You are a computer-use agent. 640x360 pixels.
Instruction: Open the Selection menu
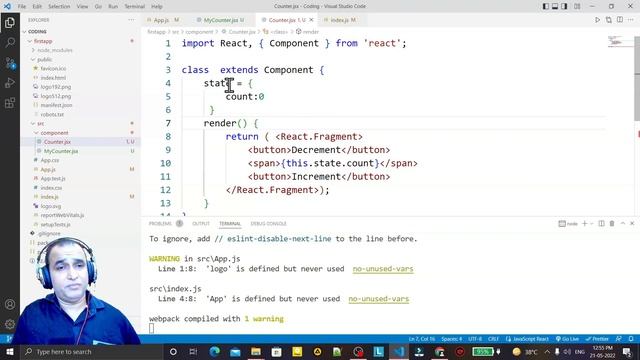(59, 6)
